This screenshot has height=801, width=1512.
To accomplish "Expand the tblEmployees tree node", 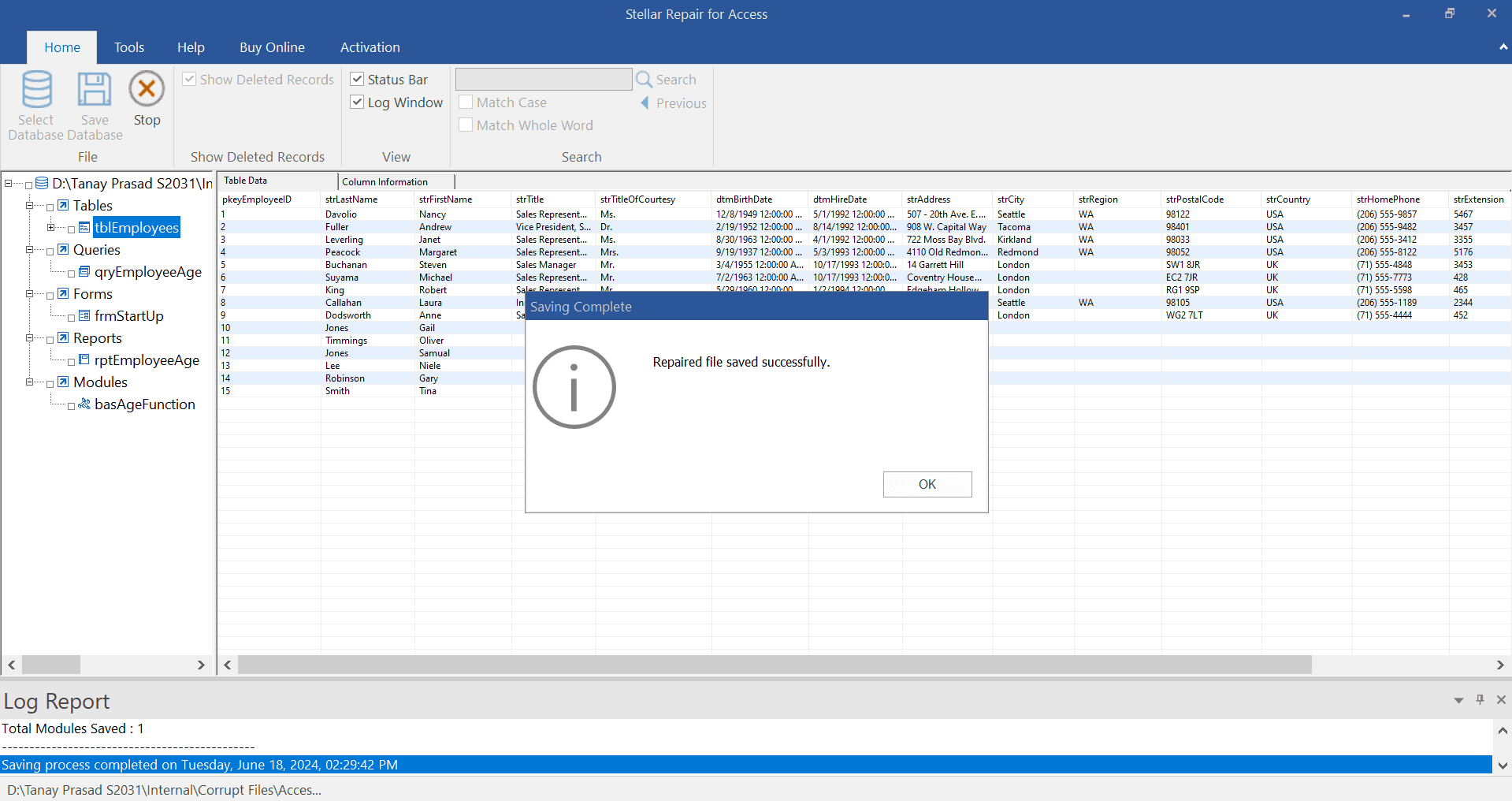I will tap(51, 228).
